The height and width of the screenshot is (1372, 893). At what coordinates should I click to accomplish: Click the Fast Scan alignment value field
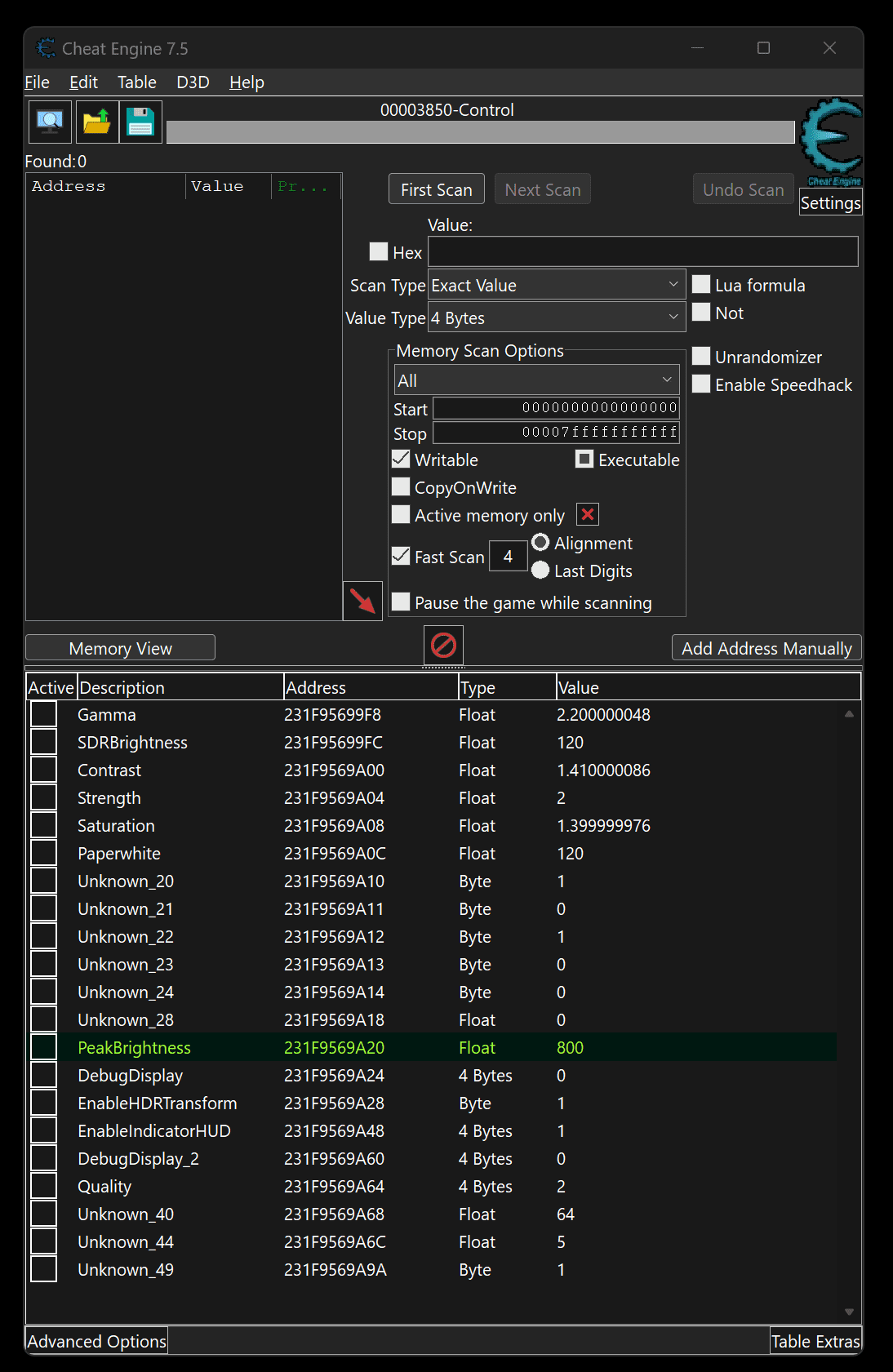click(508, 557)
